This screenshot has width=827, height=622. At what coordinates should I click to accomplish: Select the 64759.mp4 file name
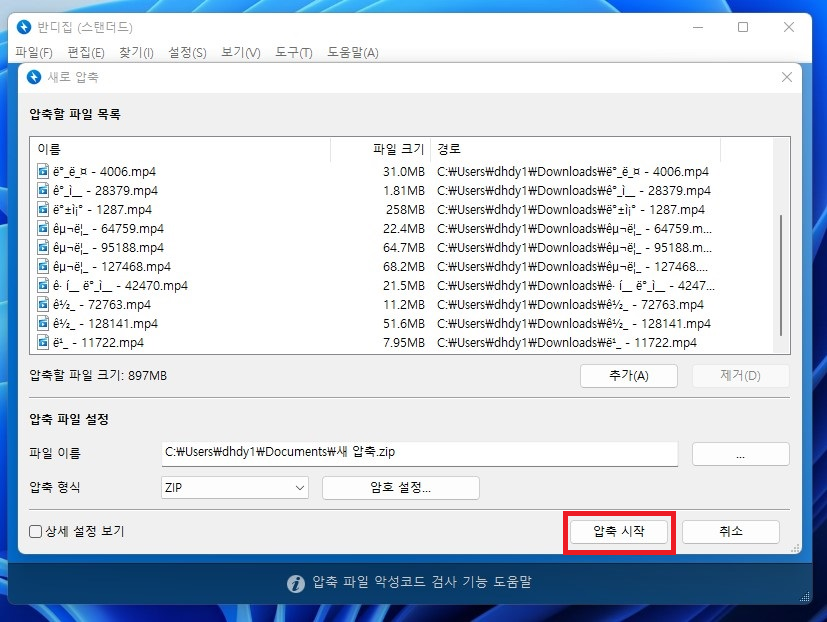pos(109,228)
